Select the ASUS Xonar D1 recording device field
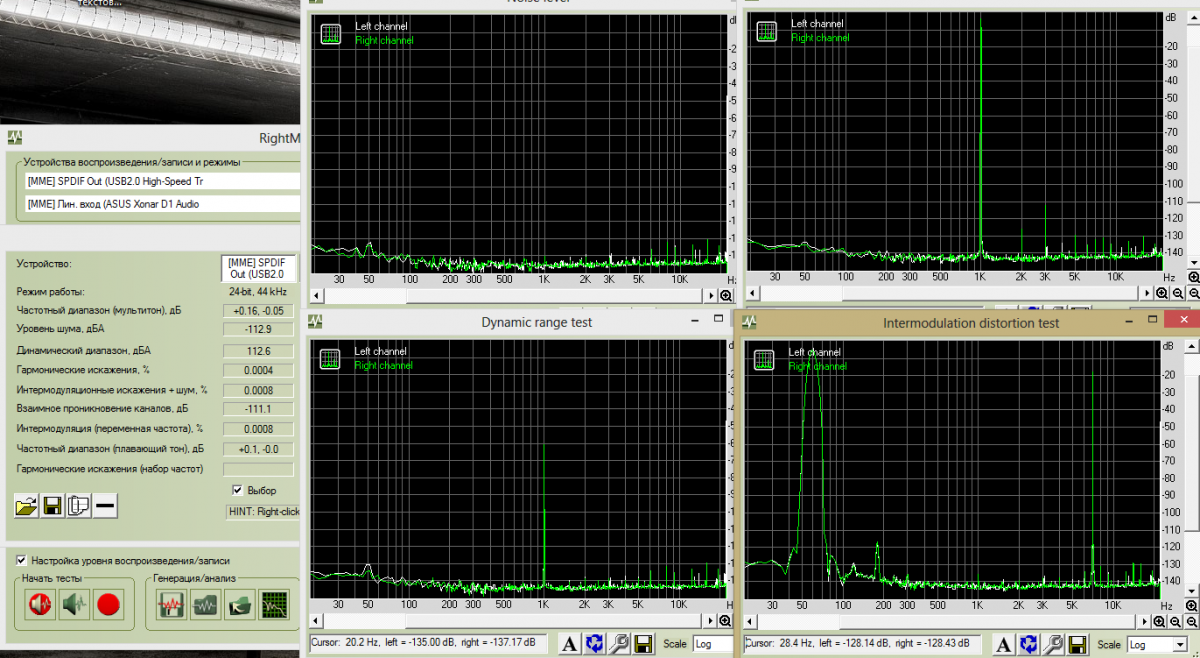 [x=162, y=204]
